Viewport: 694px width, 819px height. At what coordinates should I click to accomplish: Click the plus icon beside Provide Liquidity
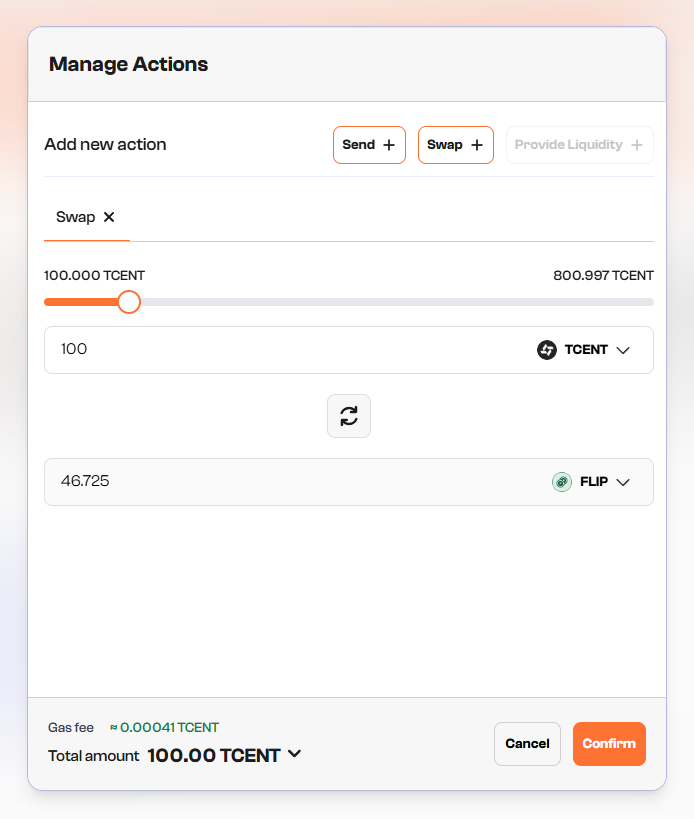(x=637, y=145)
